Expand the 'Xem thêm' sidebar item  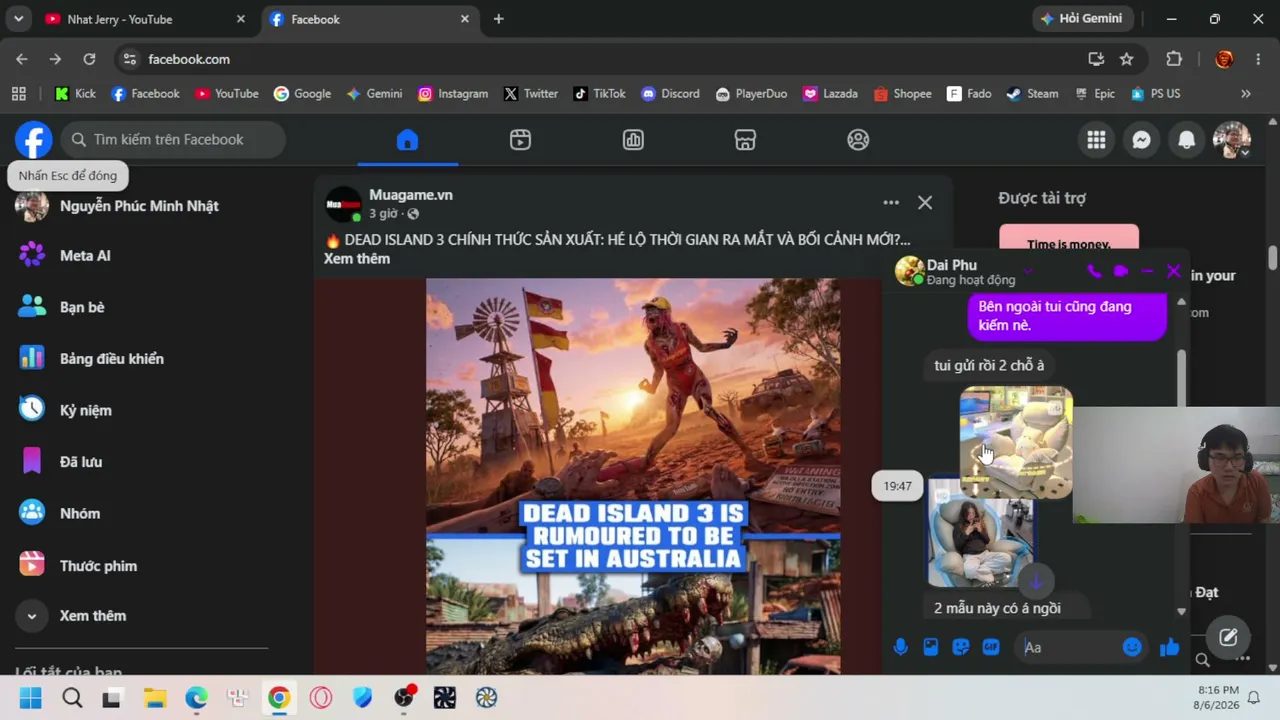(x=141, y=616)
